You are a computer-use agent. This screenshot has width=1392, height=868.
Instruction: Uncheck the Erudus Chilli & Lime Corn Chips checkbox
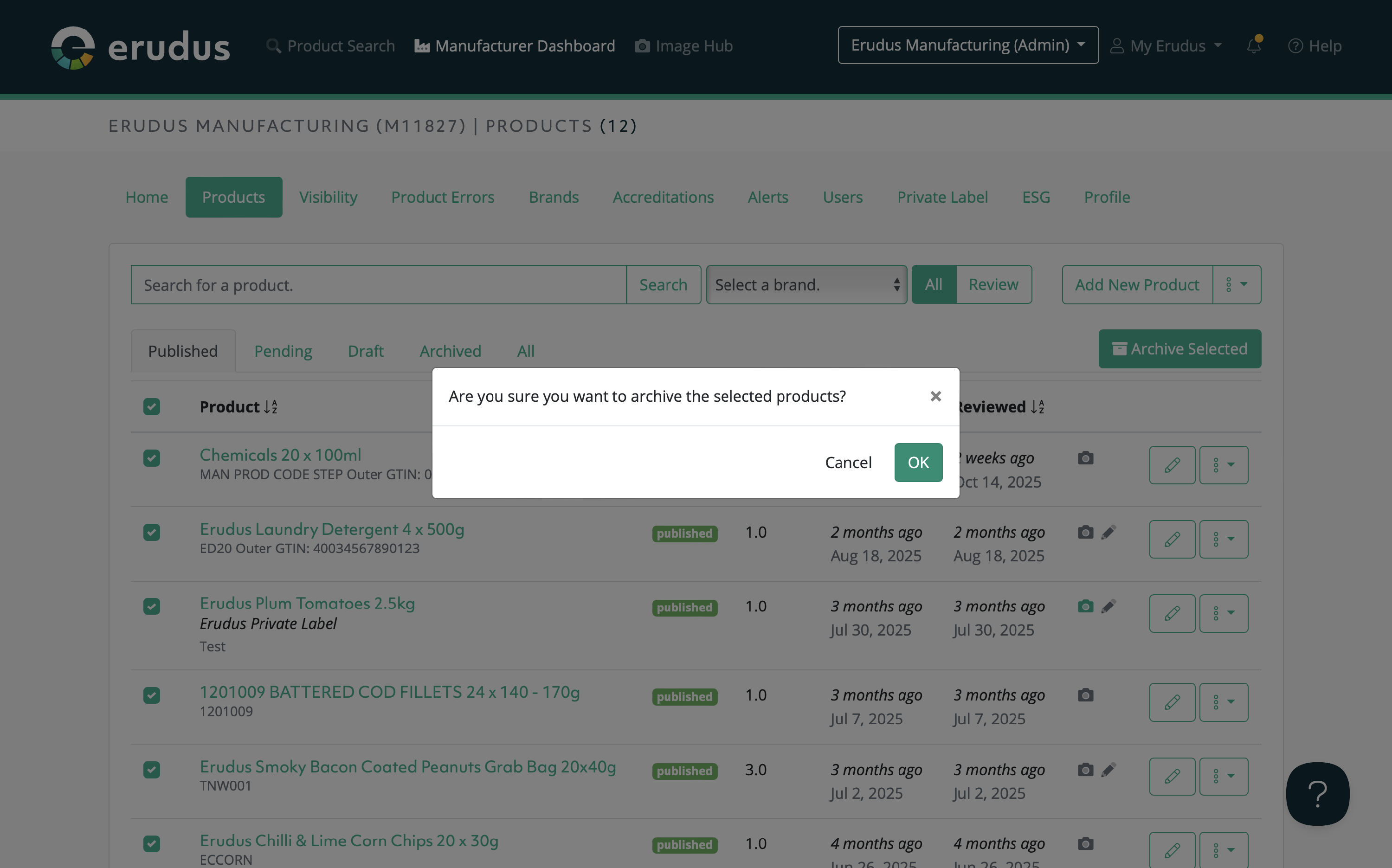(152, 843)
